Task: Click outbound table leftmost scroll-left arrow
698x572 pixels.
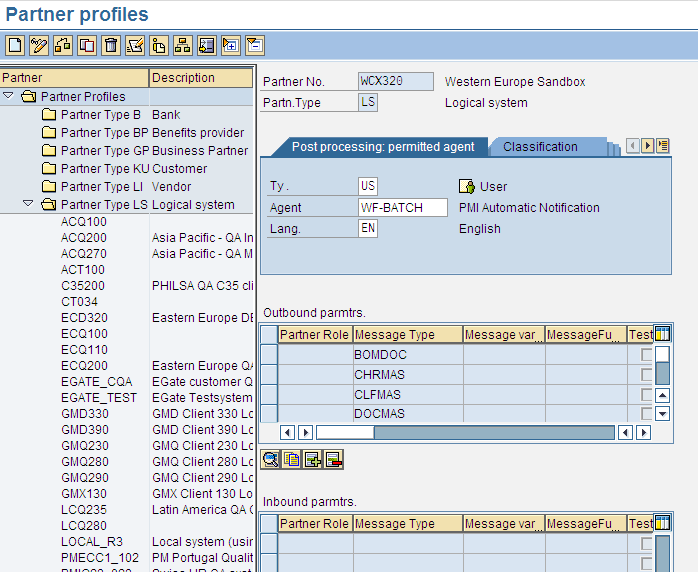Action: click(288, 432)
